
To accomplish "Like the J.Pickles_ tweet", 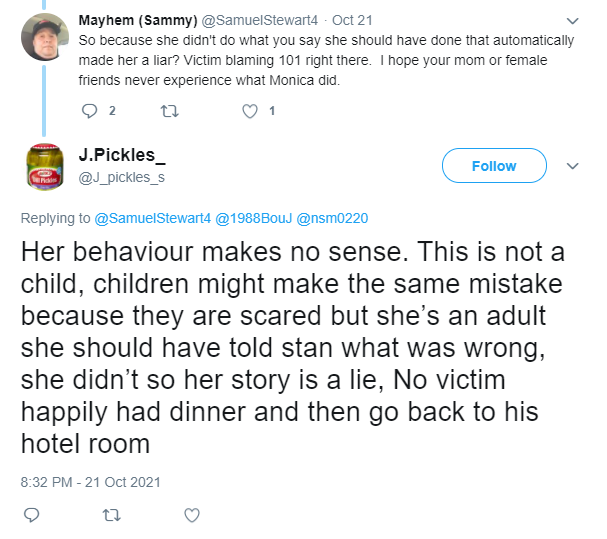I will coord(192,515).
